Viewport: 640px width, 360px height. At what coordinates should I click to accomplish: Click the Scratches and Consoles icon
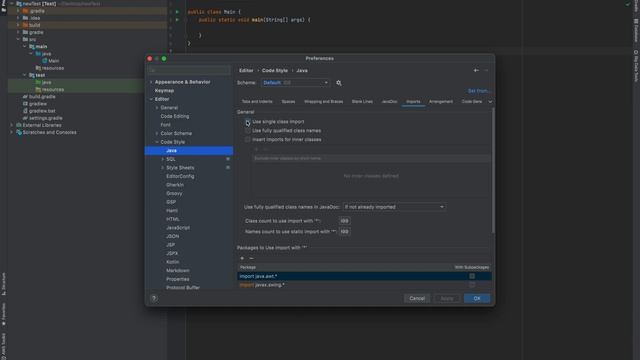(x=19, y=132)
